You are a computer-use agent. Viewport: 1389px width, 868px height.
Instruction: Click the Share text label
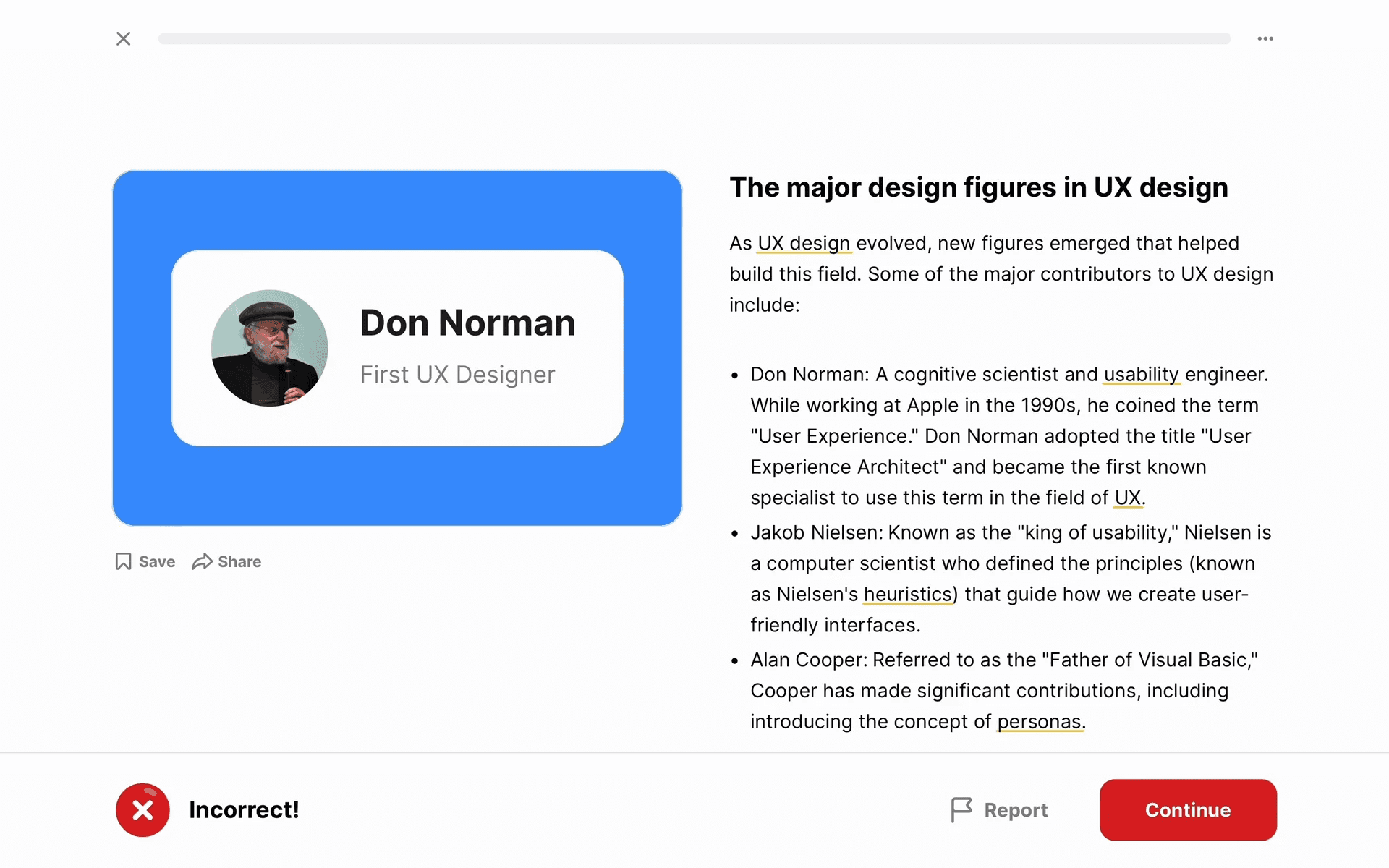coord(239,561)
